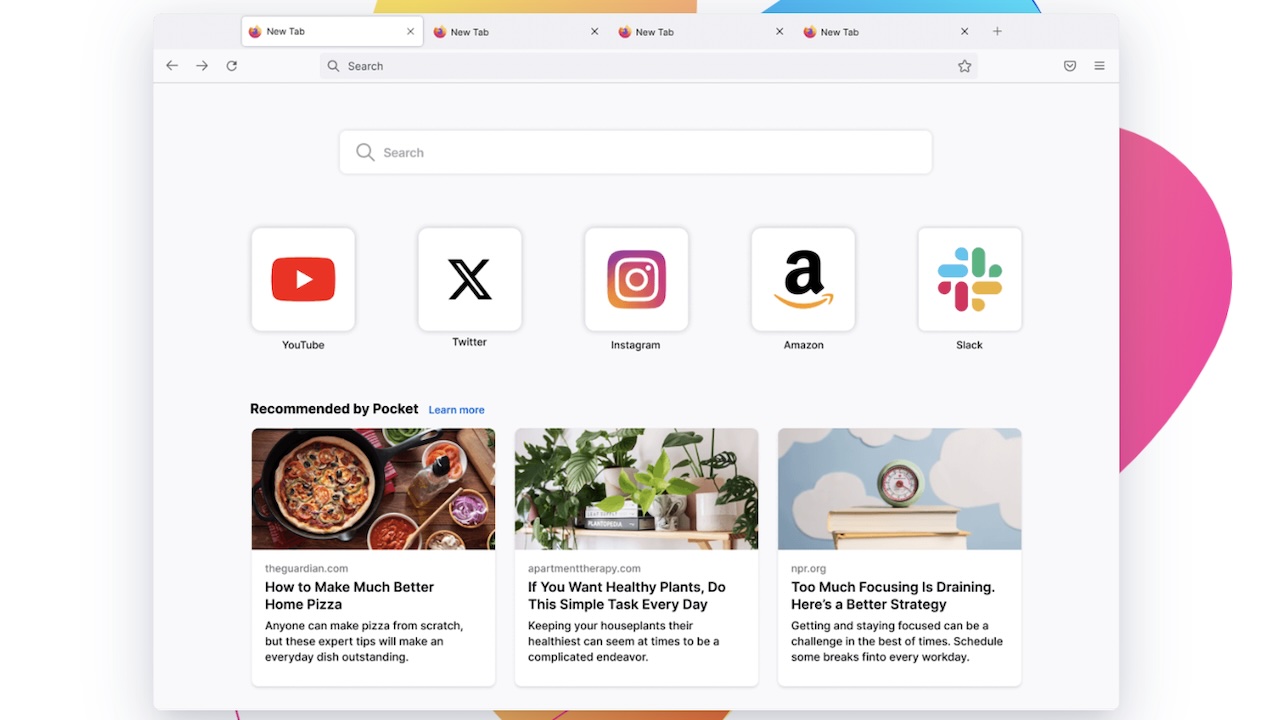Click the Firefox favicon on the active tab
Viewport: 1280px width, 720px height.
point(255,31)
